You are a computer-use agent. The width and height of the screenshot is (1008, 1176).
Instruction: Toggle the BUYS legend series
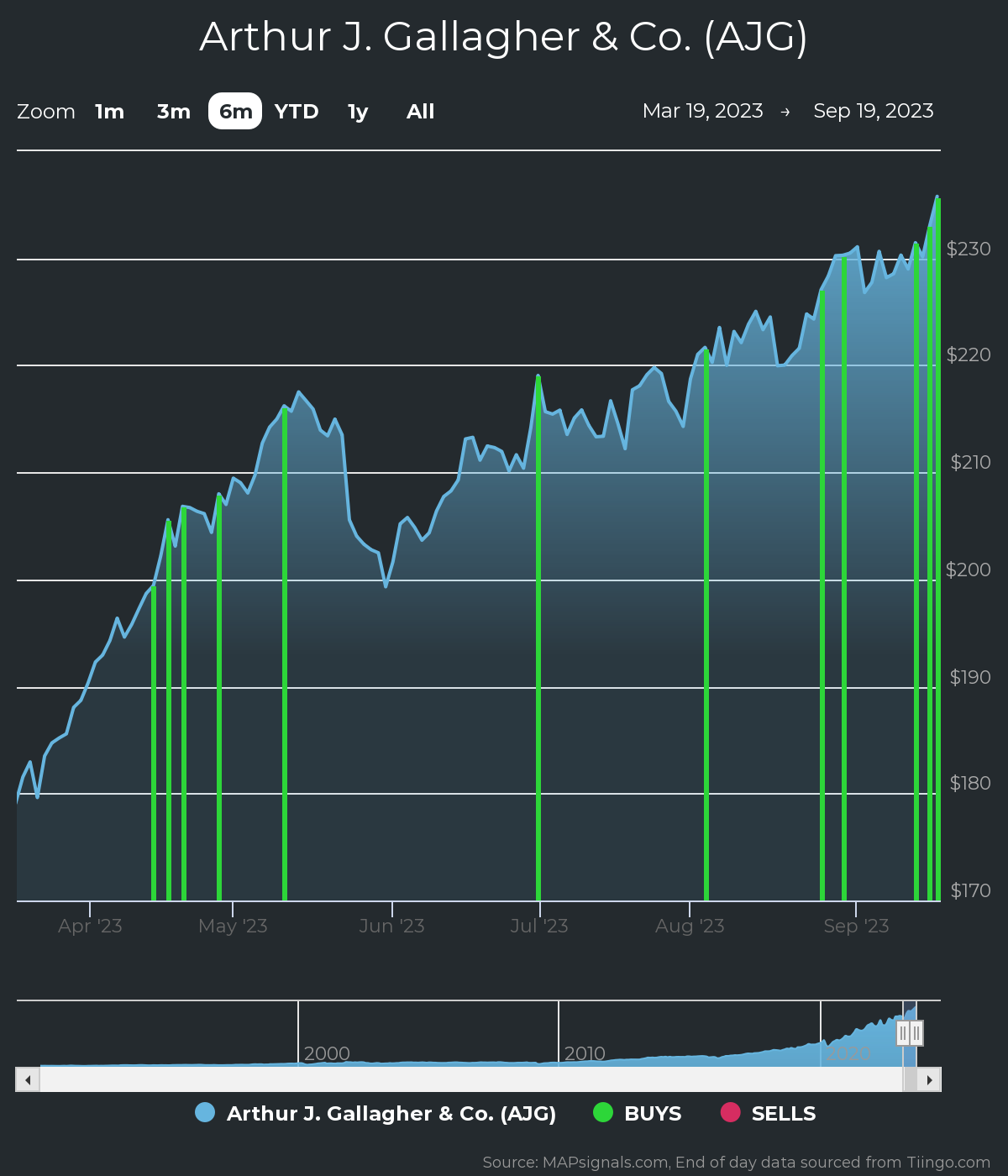(638, 1113)
